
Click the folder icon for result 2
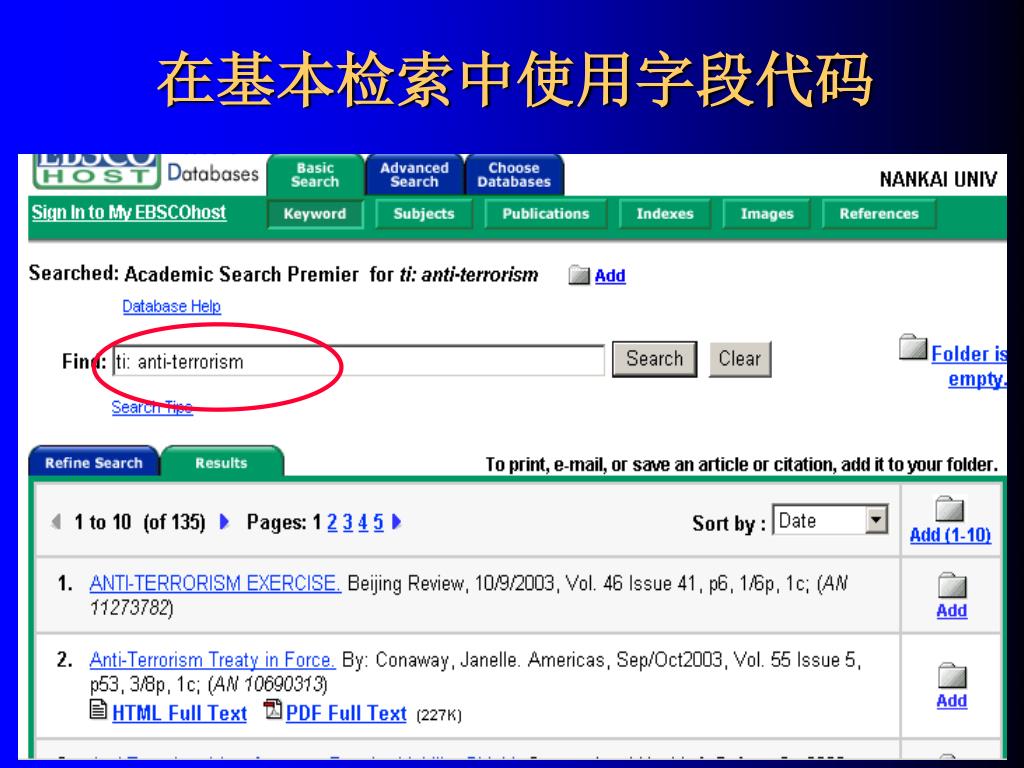[x=952, y=675]
